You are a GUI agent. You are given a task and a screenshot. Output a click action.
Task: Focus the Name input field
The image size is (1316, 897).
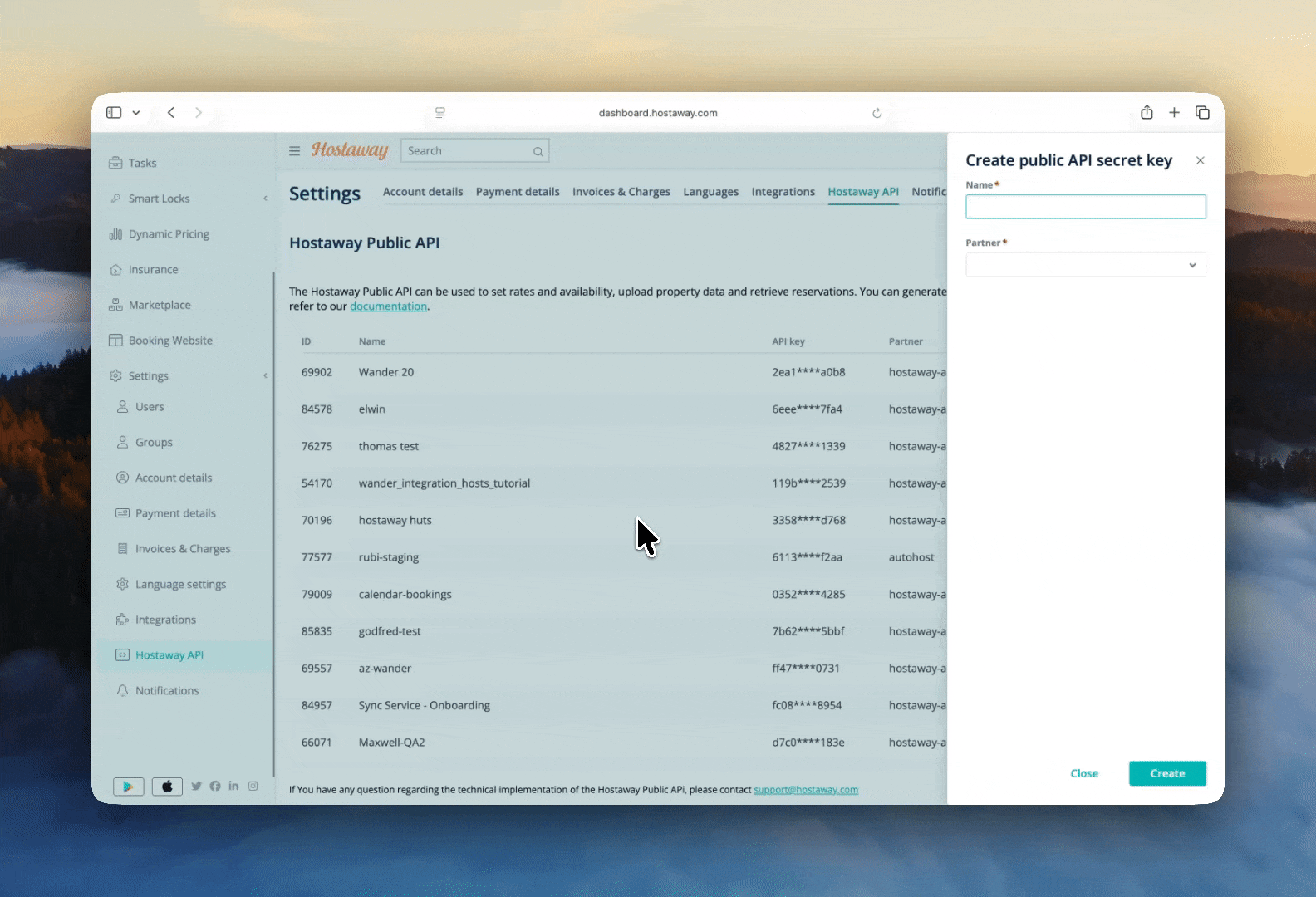pyautogui.click(x=1086, y=207)
